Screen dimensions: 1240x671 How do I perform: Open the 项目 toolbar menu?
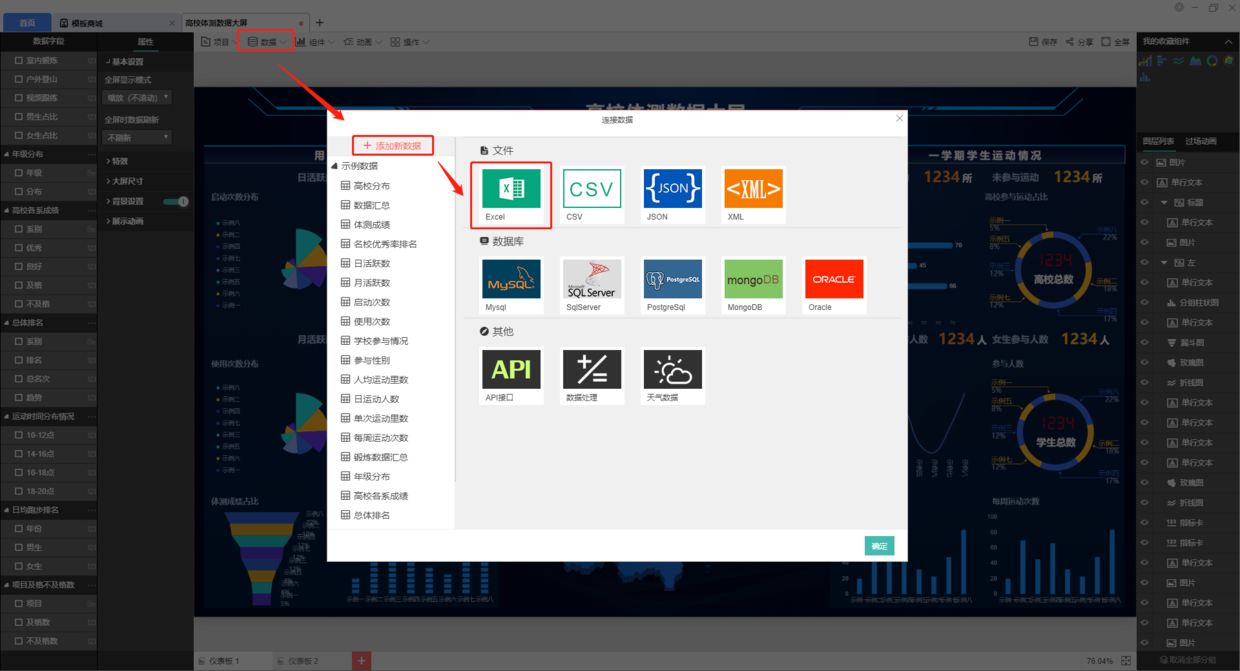[220, 42]
